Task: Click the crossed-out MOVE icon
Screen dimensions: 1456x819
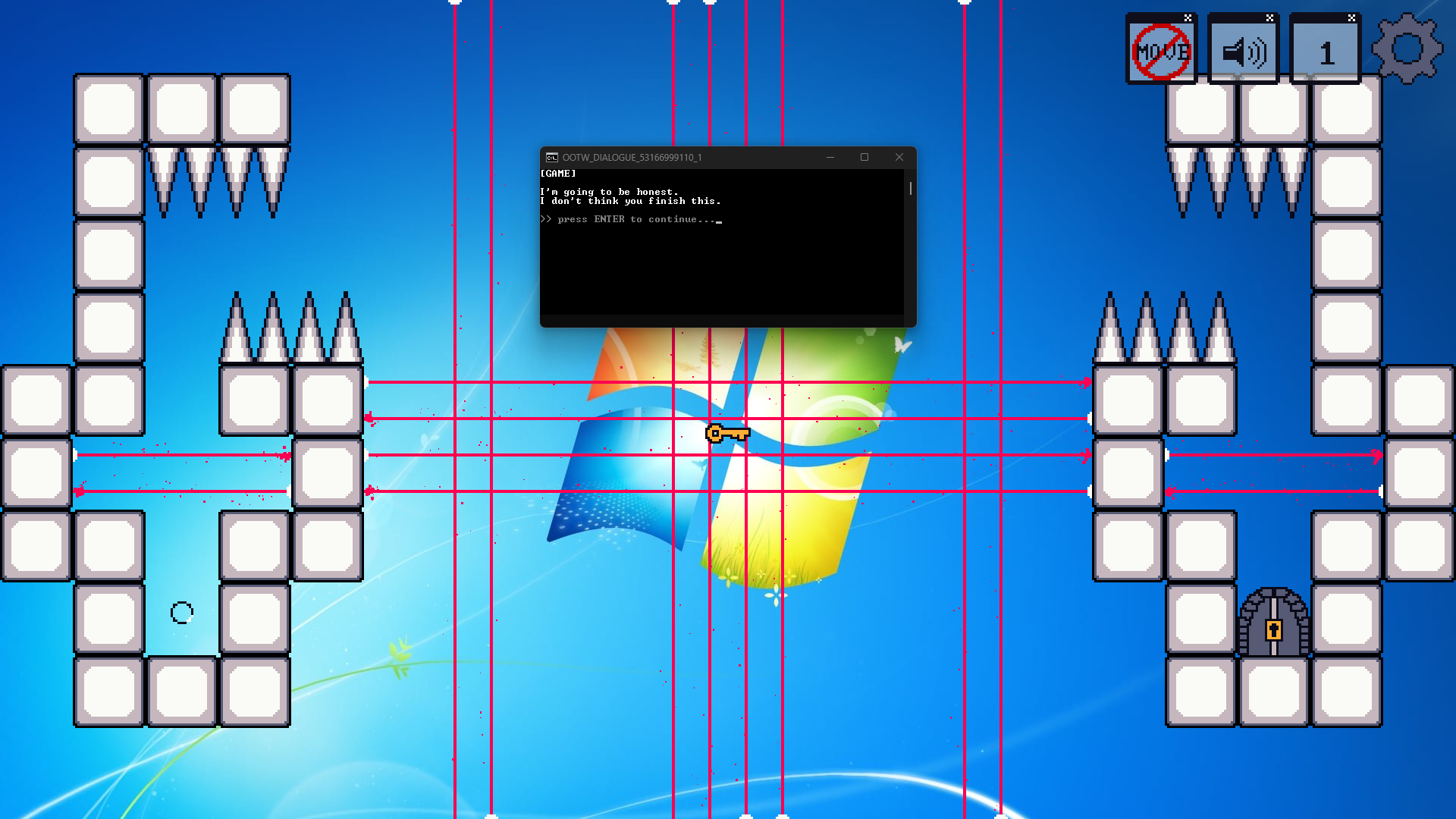Action: tap(1161, 52)
